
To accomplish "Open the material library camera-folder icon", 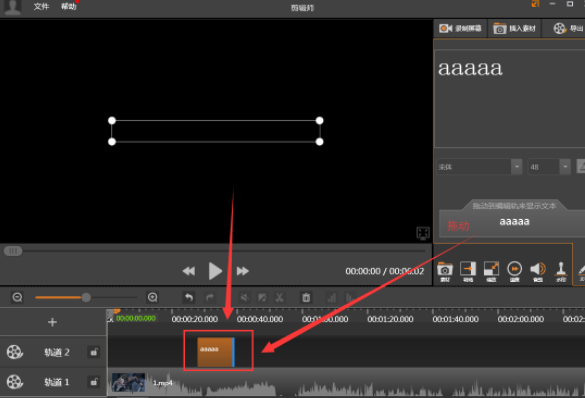I will point(445,272).
